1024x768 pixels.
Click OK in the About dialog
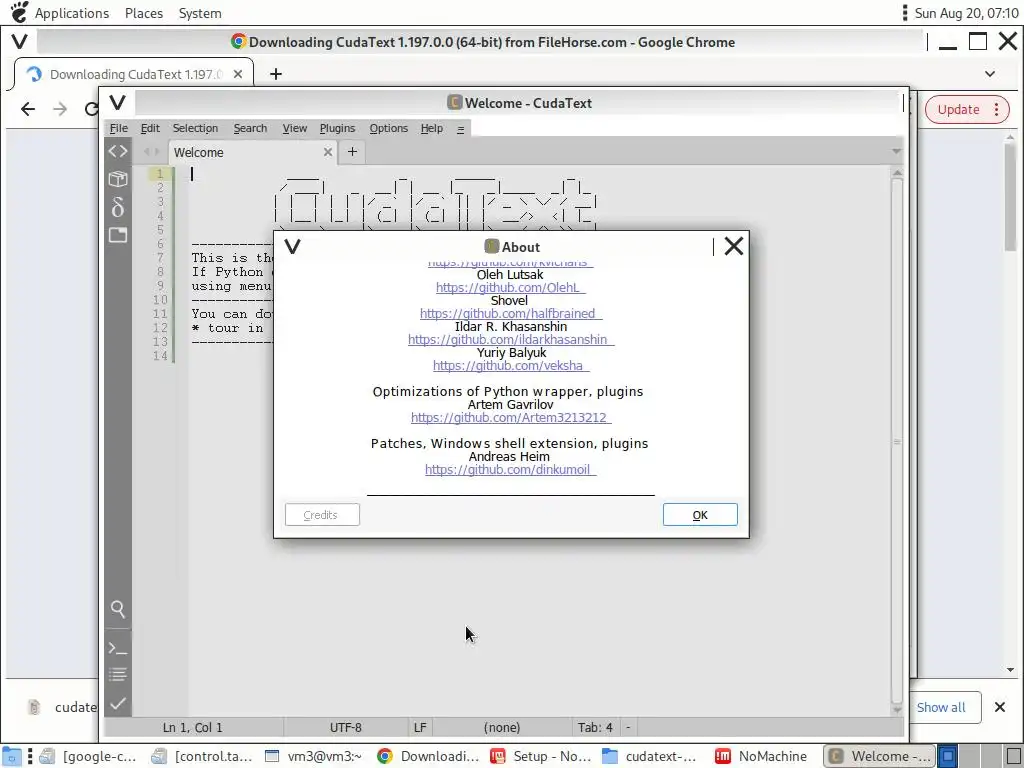(x=700, y=515)
